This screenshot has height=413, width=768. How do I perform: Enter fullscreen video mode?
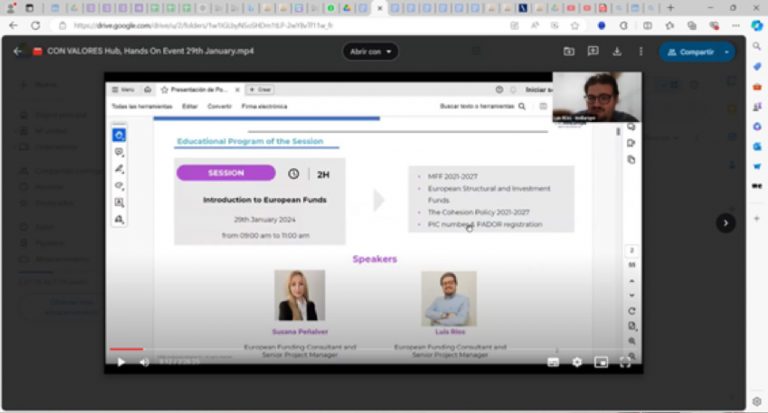[625, 362]
